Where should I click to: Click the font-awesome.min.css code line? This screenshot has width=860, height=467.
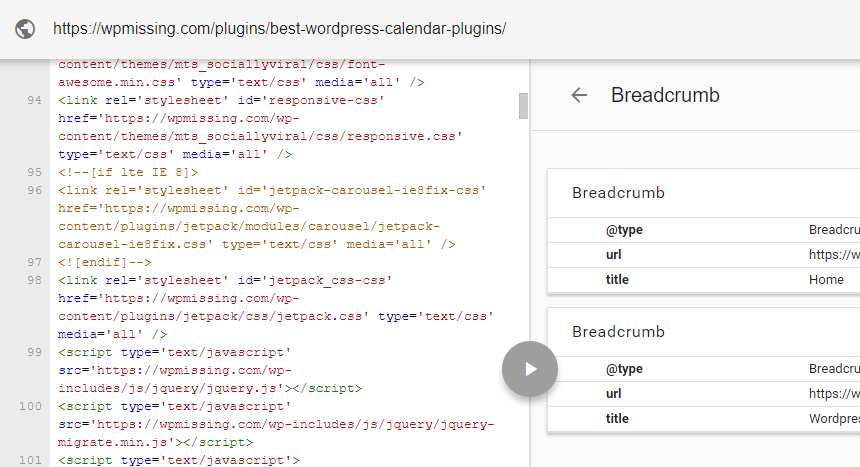[x=241, y=82]
